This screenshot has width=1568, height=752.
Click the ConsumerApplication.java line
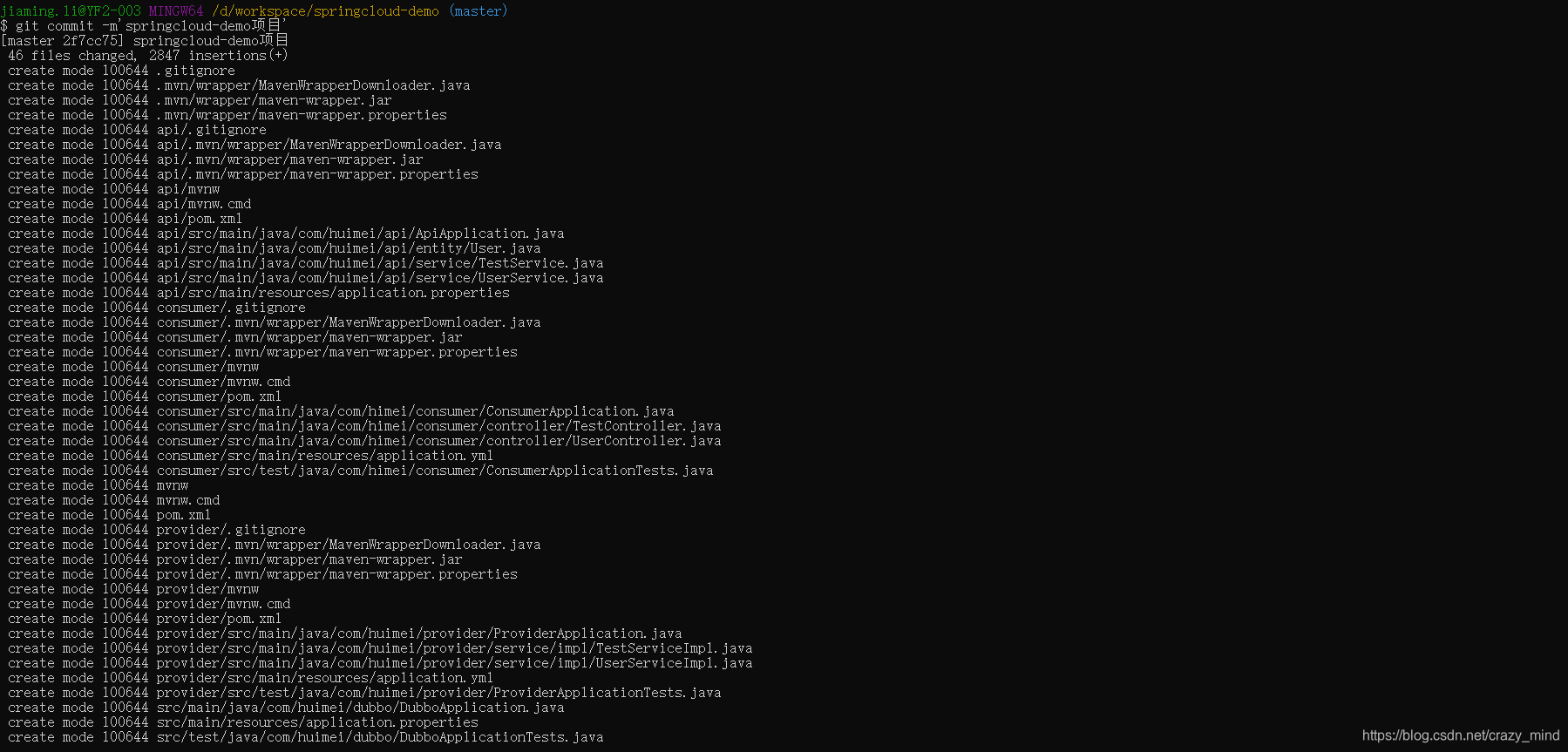[x=341, y=411]
